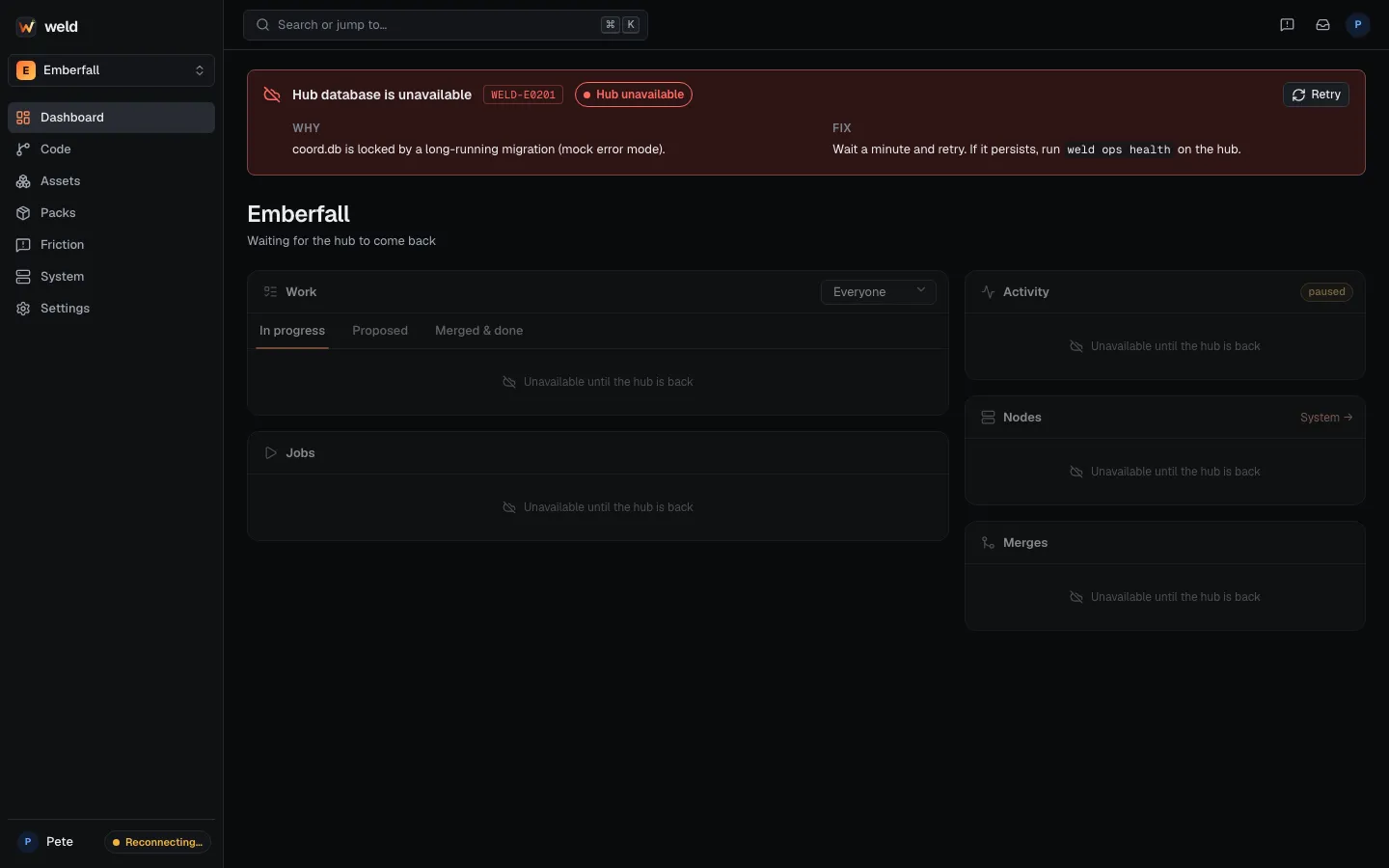This screenshot has height=868, width=1389.
Task: Click the Work panel list icon
Action: tap(270, 292)
